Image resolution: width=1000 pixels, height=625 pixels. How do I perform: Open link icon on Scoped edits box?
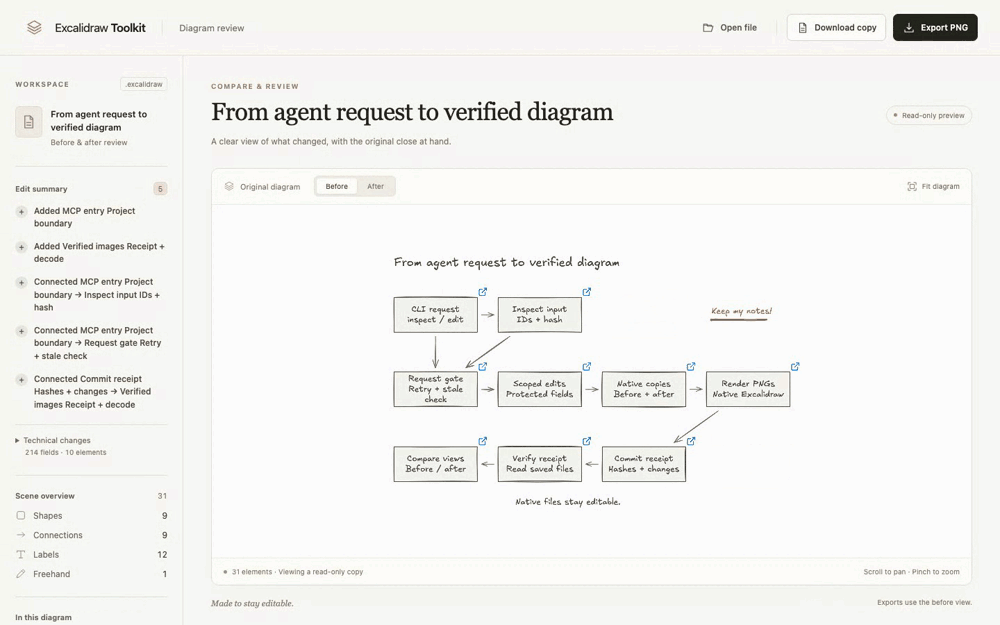click(x=587, y=367)
